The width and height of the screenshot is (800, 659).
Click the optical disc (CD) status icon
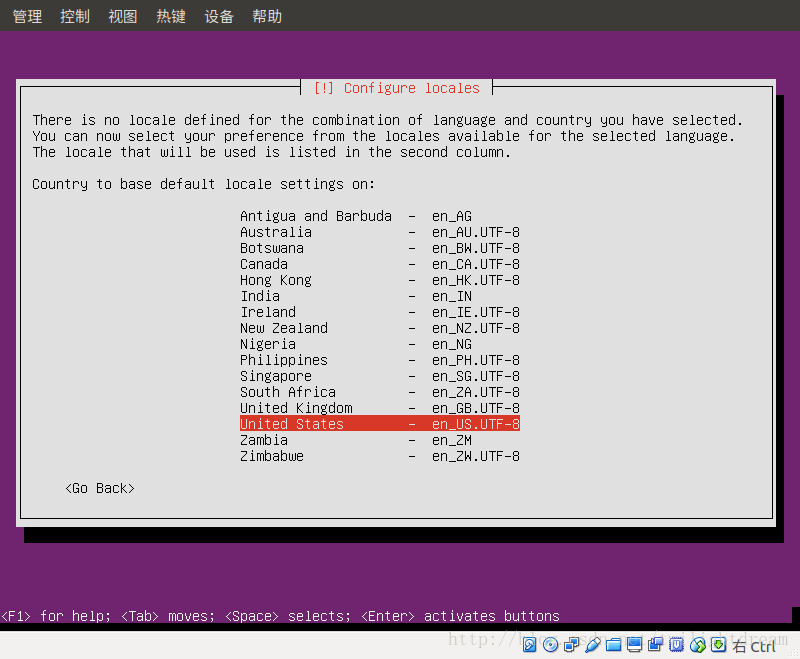click(550, 645)
